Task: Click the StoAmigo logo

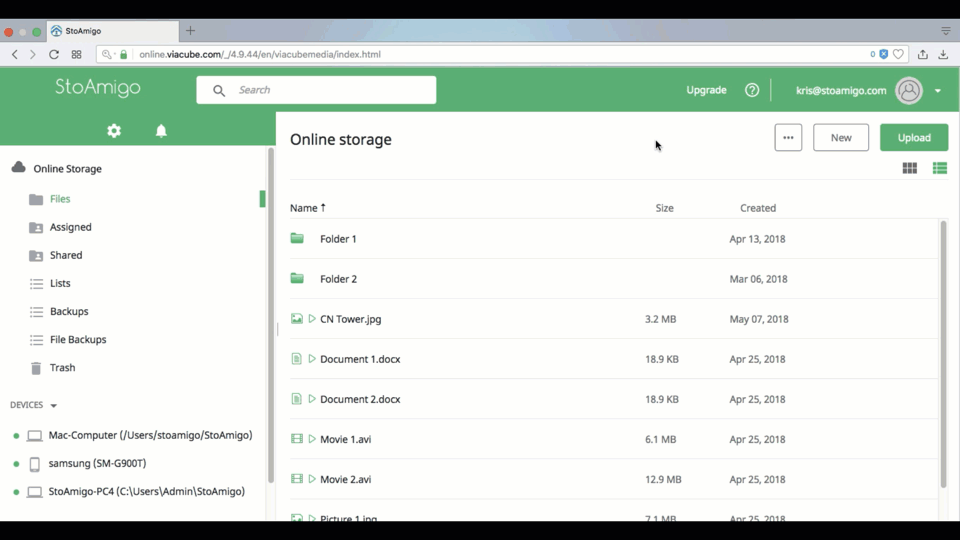Action: coord(98,88)
